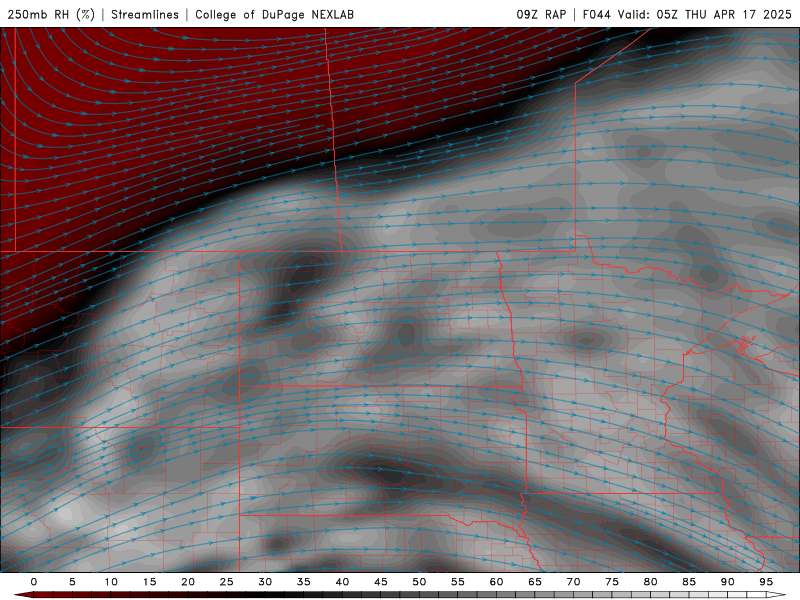
Task: Select the "Streamlines" label in header
Action: [145, 14]
